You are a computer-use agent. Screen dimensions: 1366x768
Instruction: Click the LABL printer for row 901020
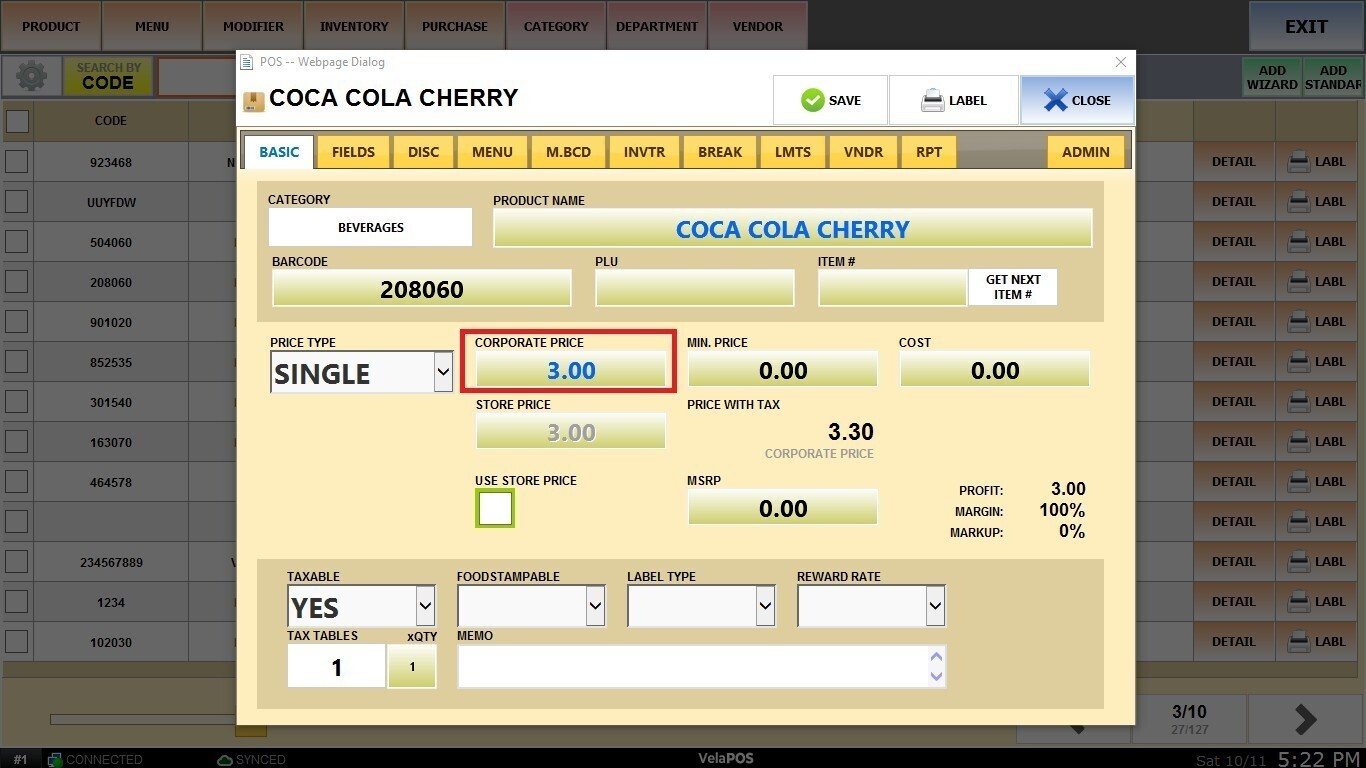pos(1316,321)
